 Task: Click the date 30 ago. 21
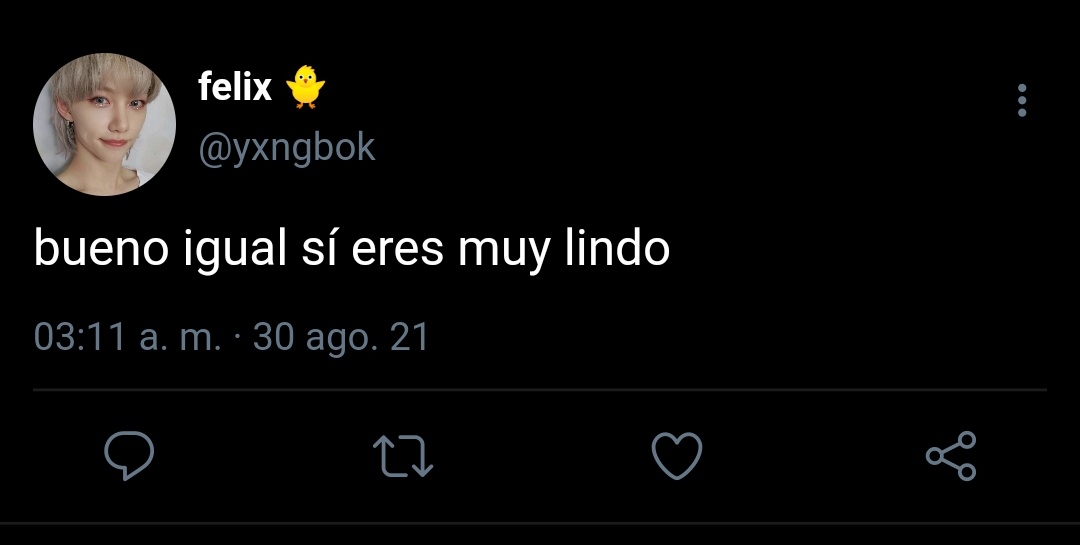click(341, 338)
